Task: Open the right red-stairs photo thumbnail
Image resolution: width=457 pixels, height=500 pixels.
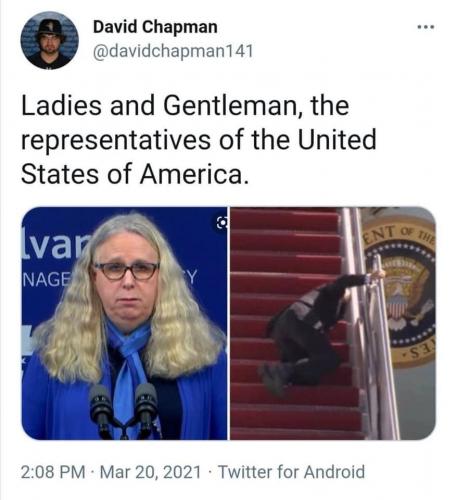Action: coord(333,323)
